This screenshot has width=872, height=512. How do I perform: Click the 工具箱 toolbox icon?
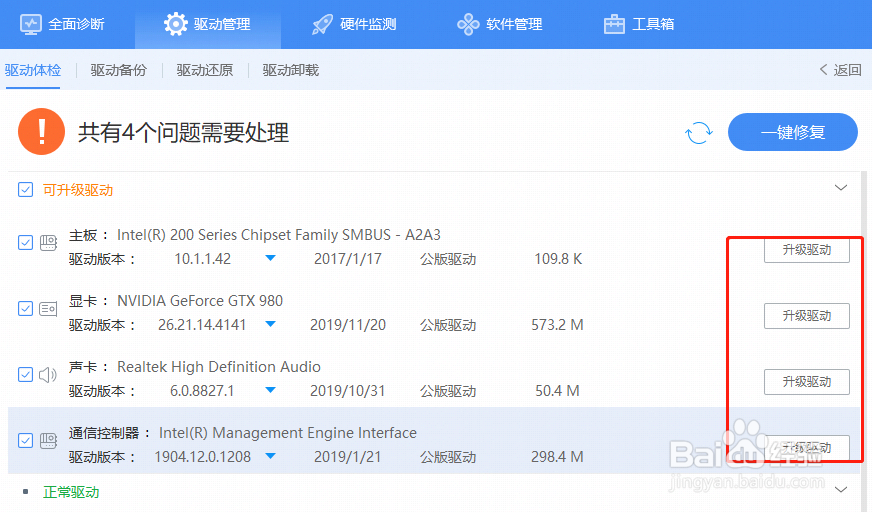[x=614, y=24]
